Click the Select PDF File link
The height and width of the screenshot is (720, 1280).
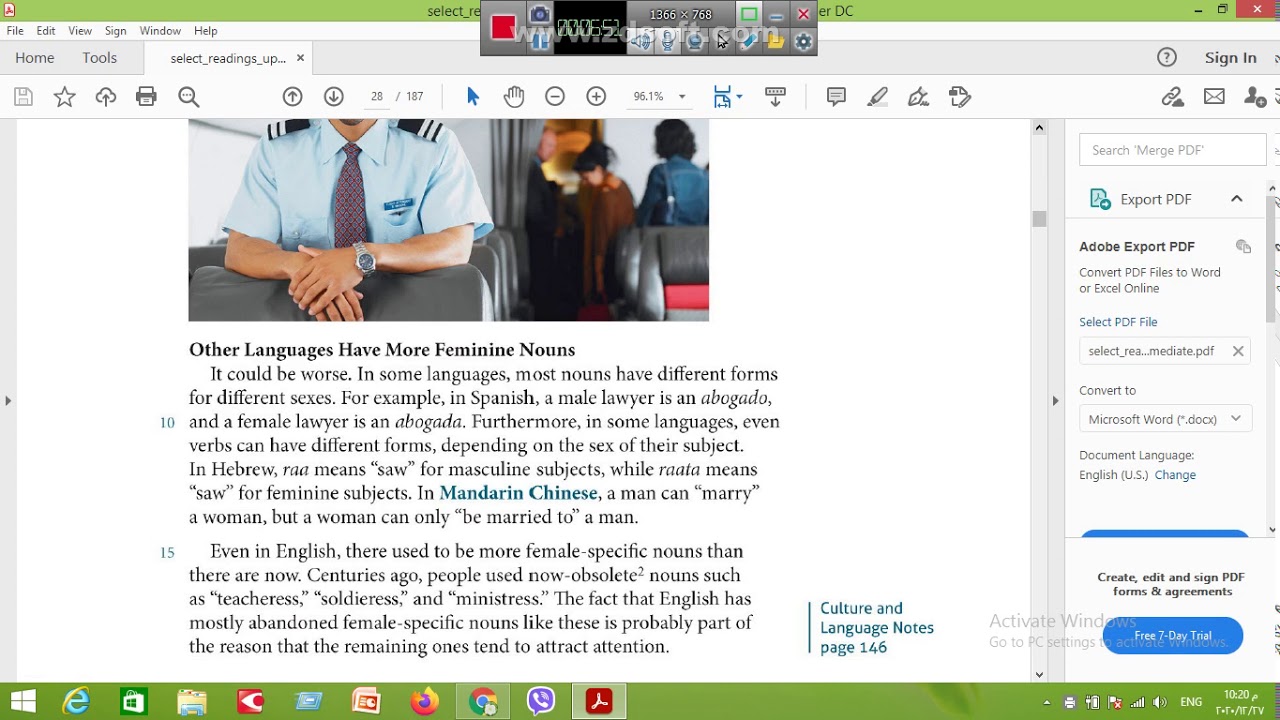tap(1118, 322)
